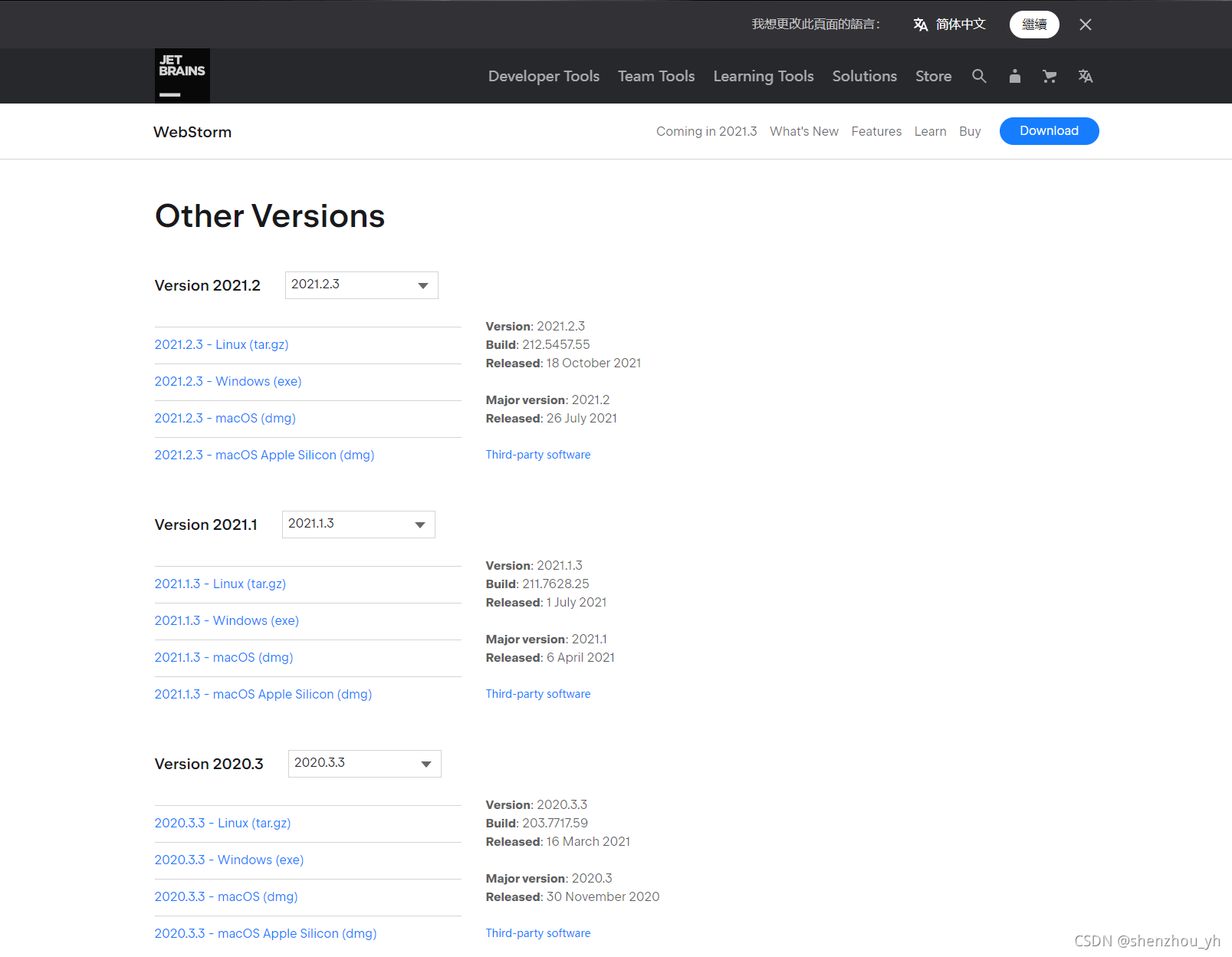Download 2021.1.3 macOS Apple Silicon dmg
Screen dimensions: 1232x957
(263, 694)
